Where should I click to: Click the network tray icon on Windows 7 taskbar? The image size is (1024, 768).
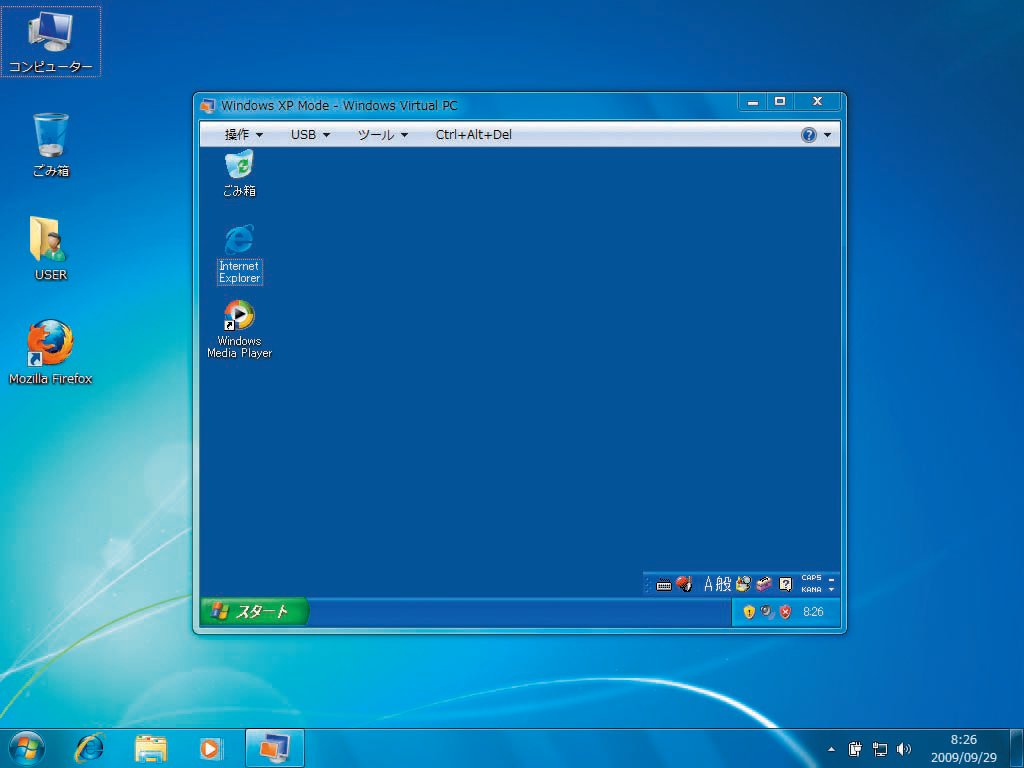[880, 749]
